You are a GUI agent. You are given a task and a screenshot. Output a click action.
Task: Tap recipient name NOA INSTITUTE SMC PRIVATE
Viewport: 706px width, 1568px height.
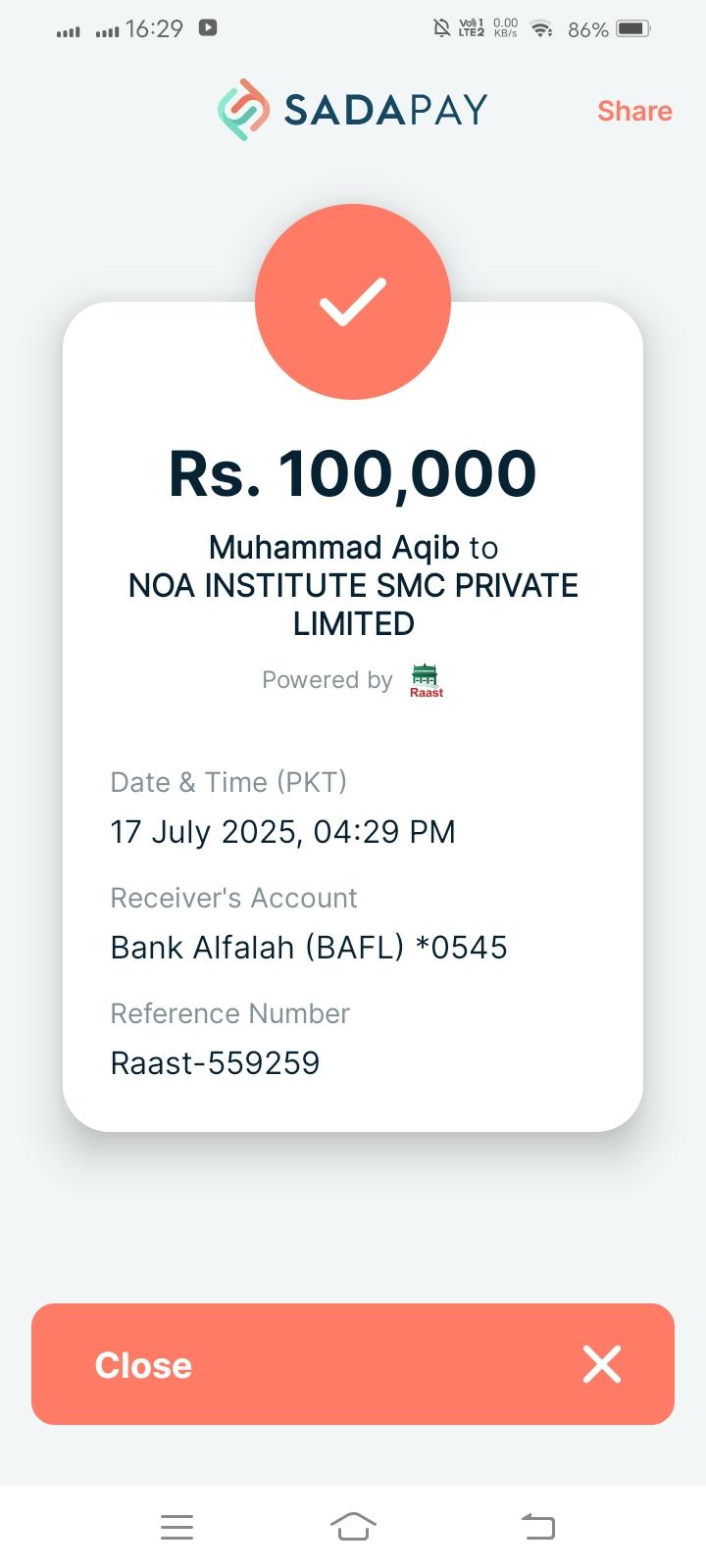point(353,586)
